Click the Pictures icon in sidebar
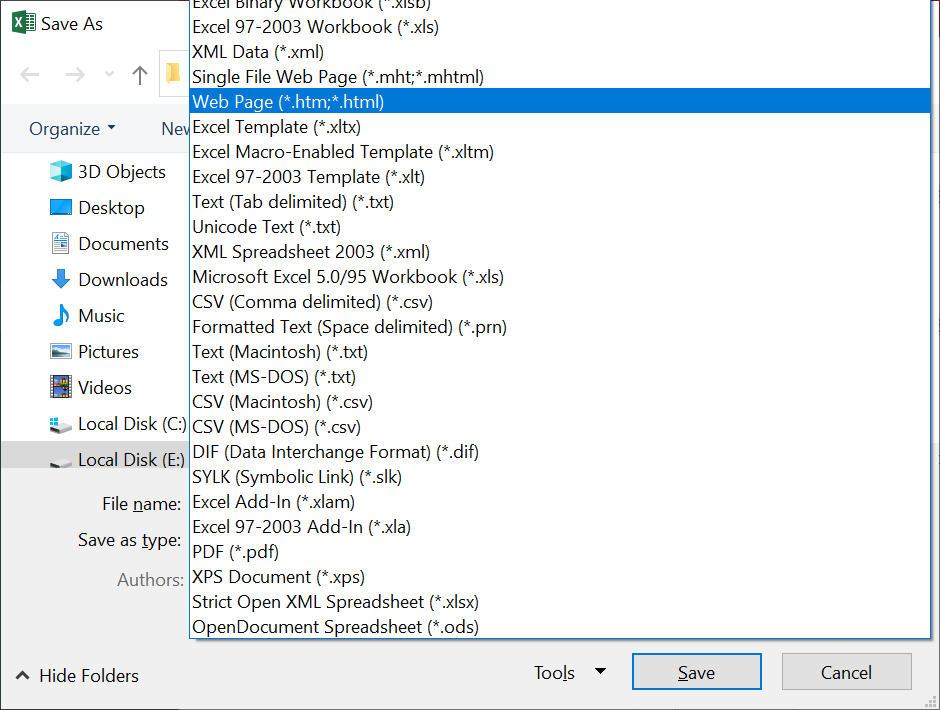This screenshot has height=710, width=940. (x=61, y=351)
